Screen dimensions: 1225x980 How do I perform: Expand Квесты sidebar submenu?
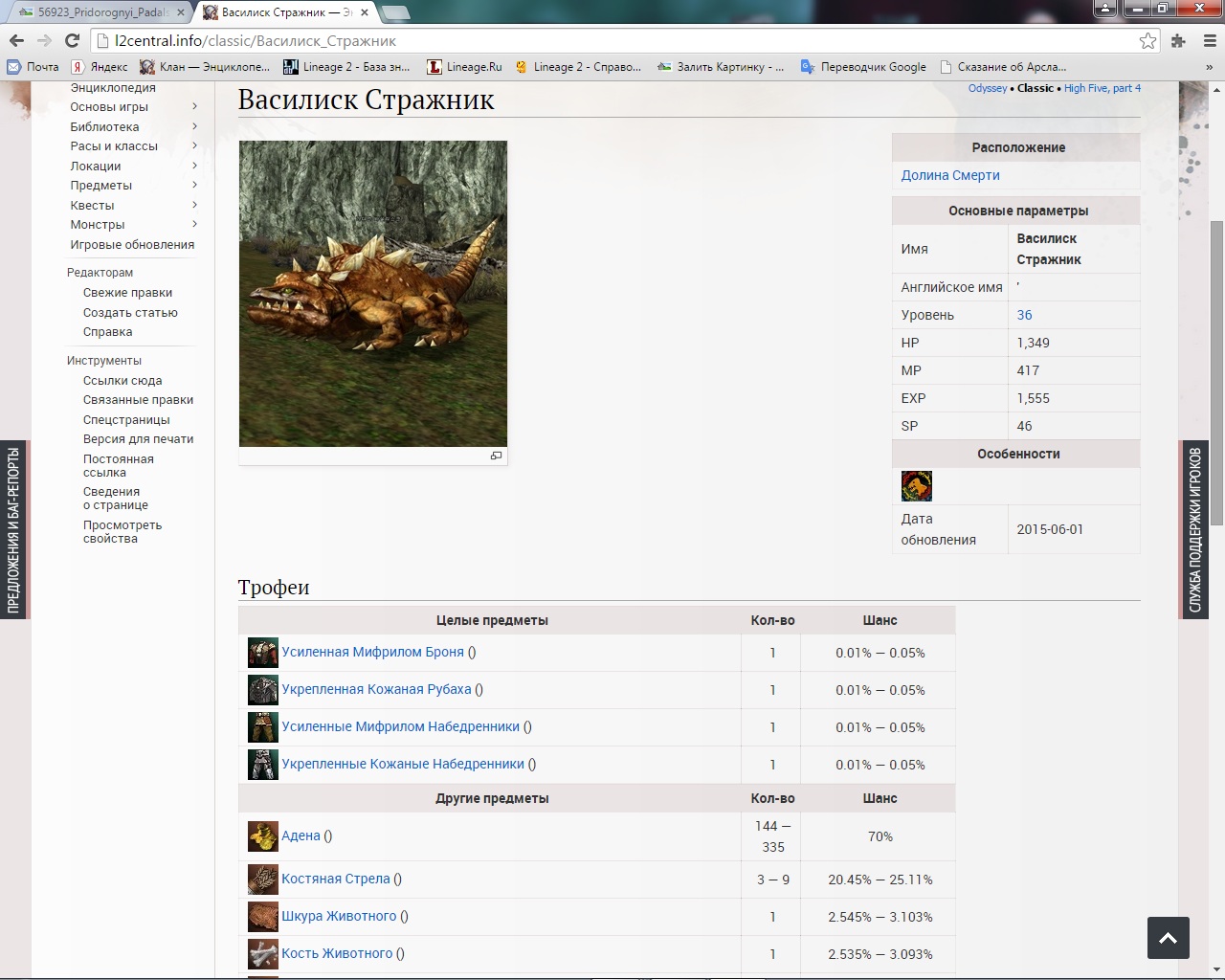tap(194, 205)
